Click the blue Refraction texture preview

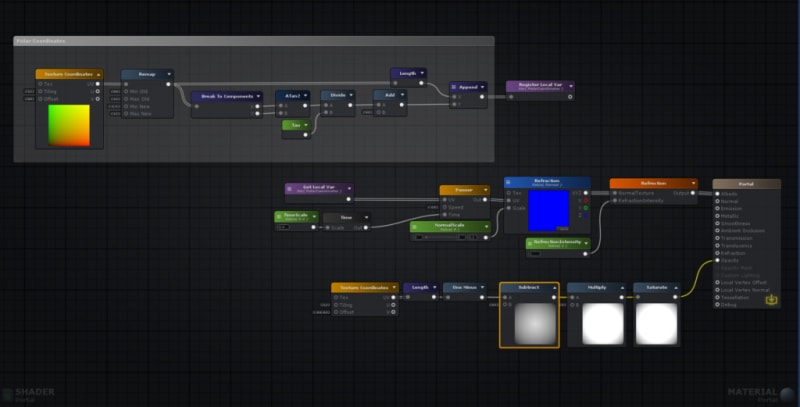coord(547,210)
